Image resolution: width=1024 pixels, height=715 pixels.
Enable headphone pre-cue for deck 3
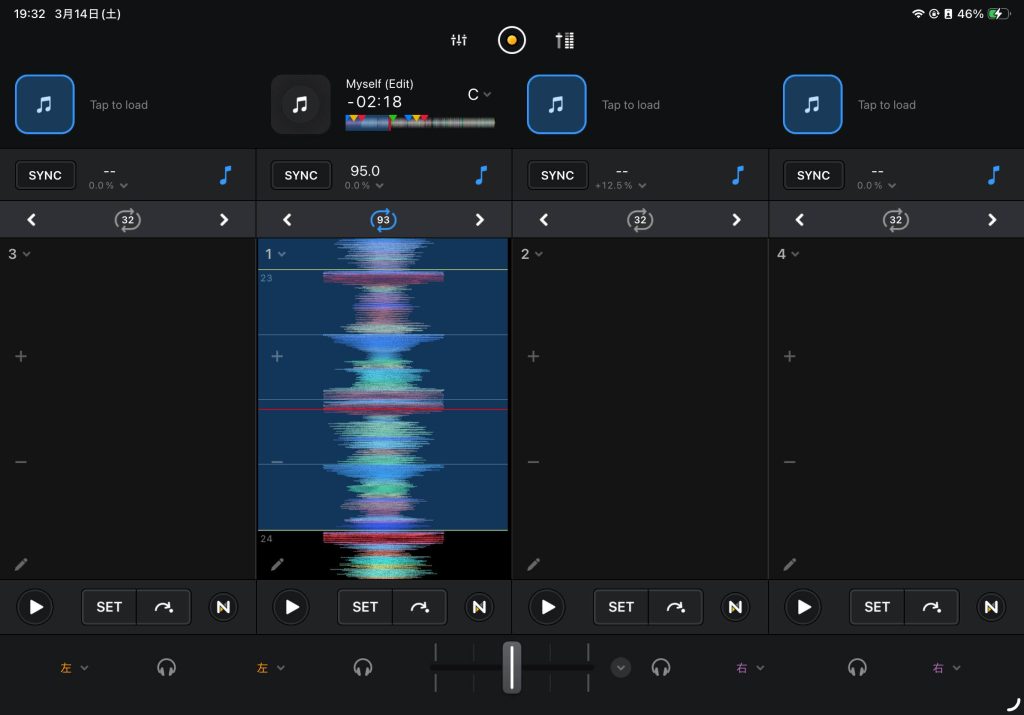[x=167, y=667]
